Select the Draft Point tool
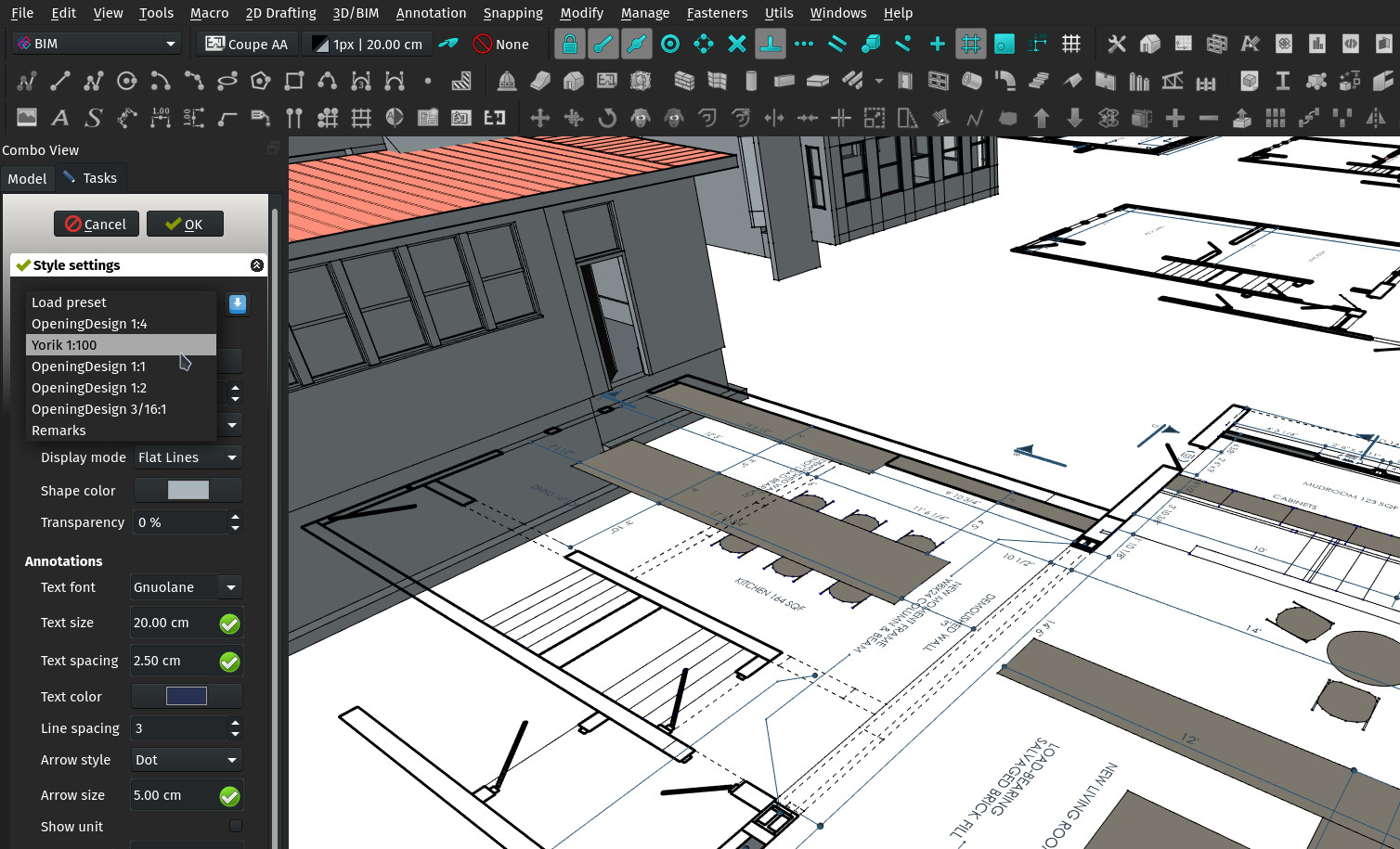This screenshot has height=849, width=1400. click(428, 81)
